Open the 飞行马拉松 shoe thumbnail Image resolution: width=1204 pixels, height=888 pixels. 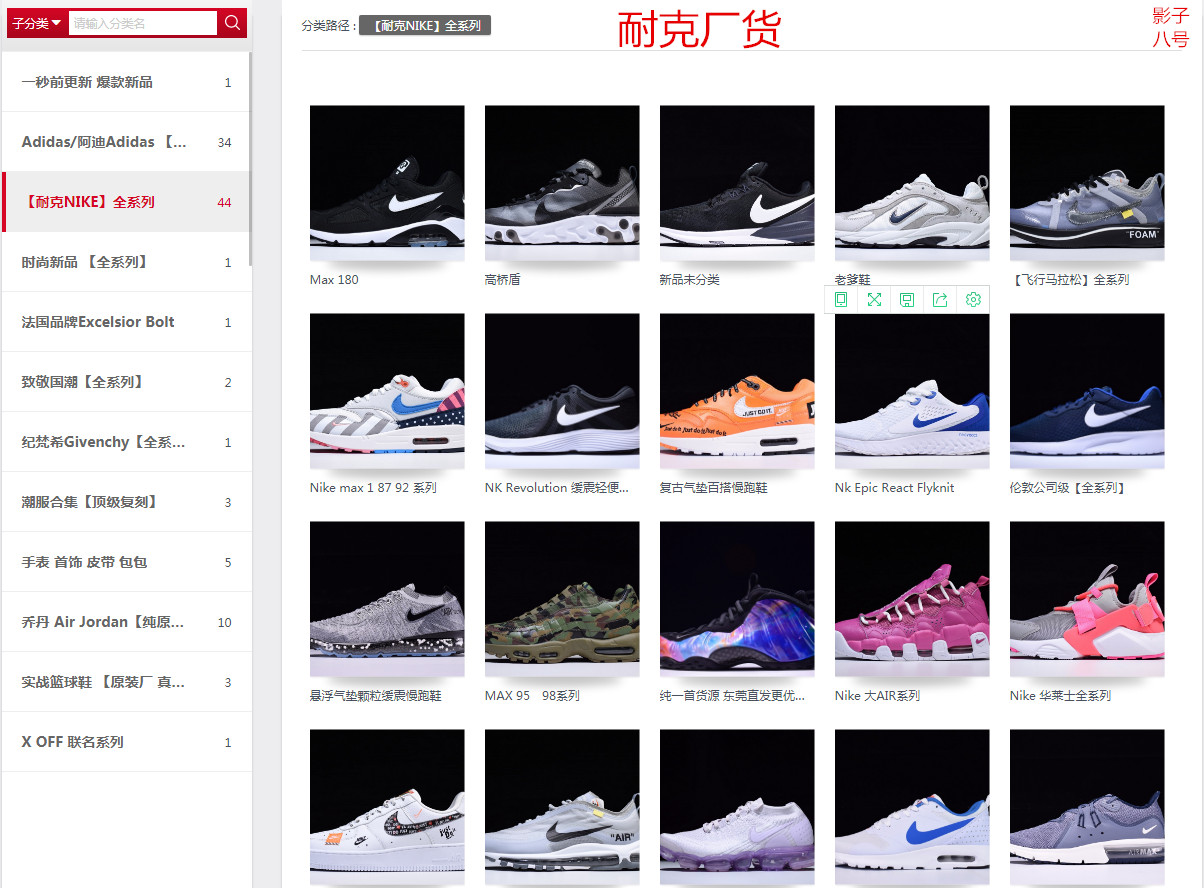(1087, 183)
